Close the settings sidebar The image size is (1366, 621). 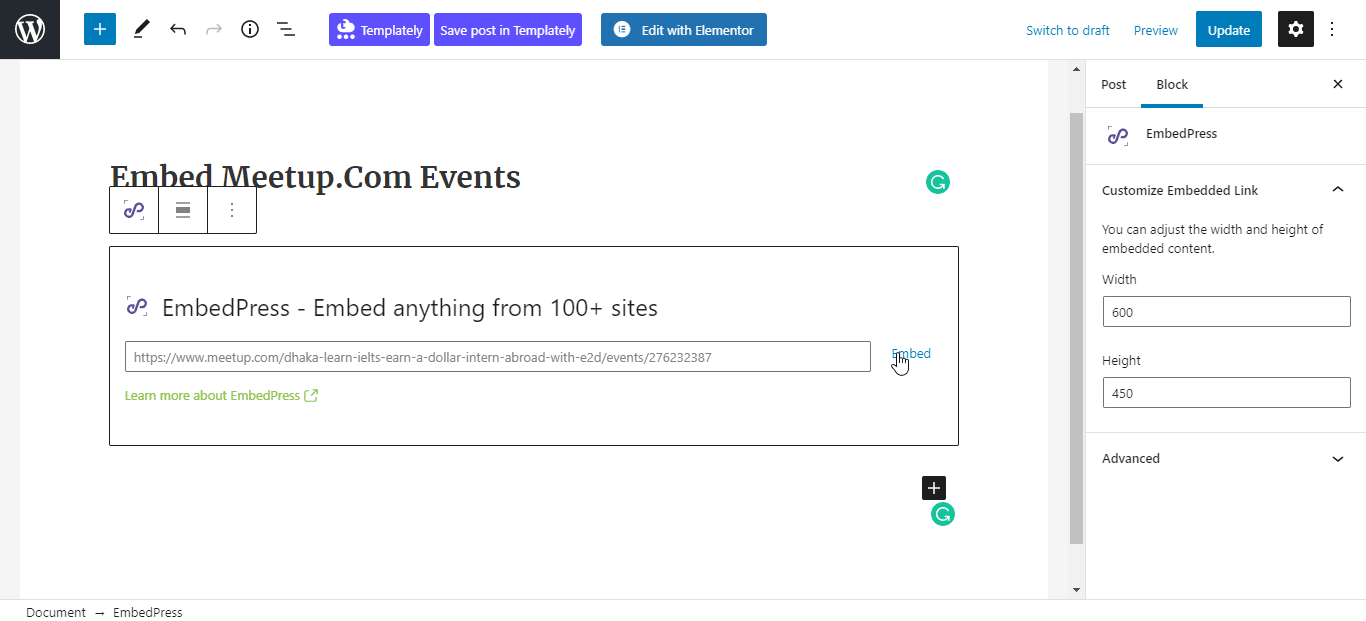(1338, 84)
